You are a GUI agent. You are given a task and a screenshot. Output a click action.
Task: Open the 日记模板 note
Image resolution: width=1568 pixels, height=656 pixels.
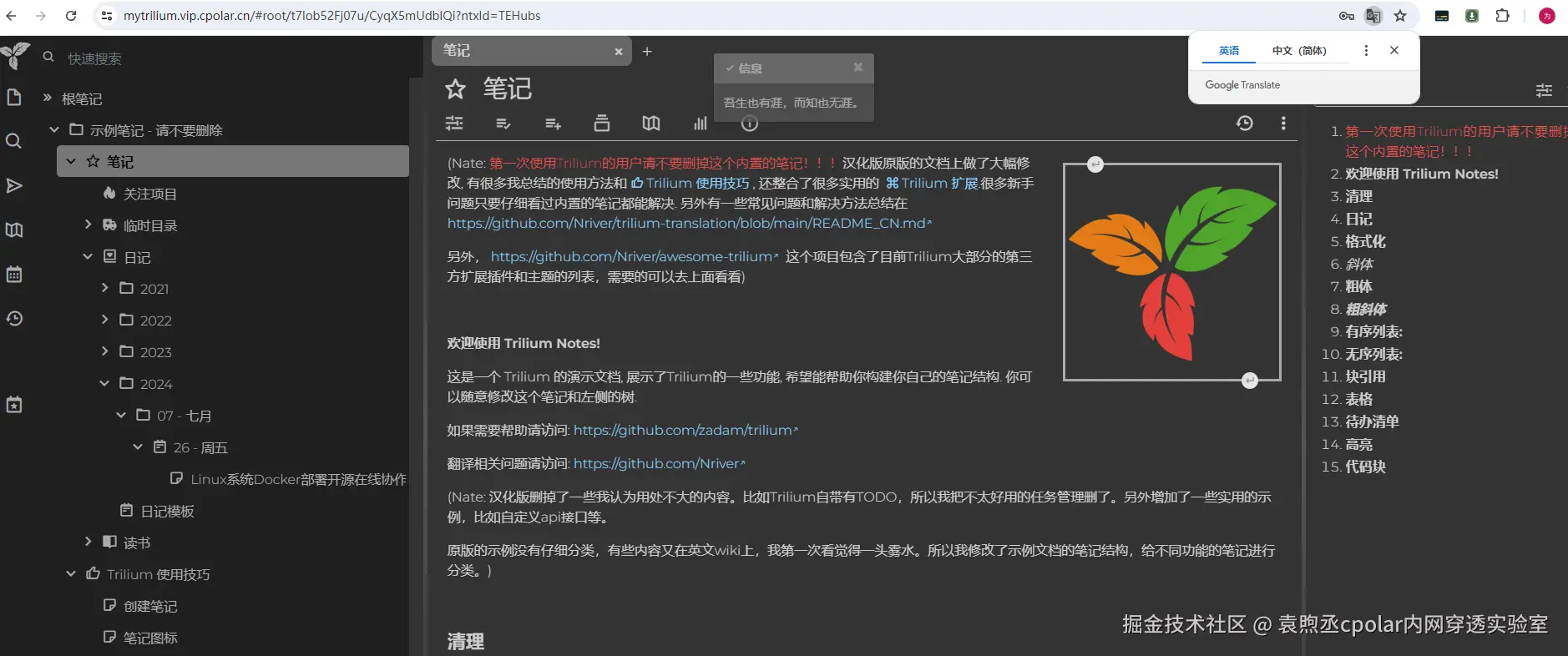click(167, 511)
